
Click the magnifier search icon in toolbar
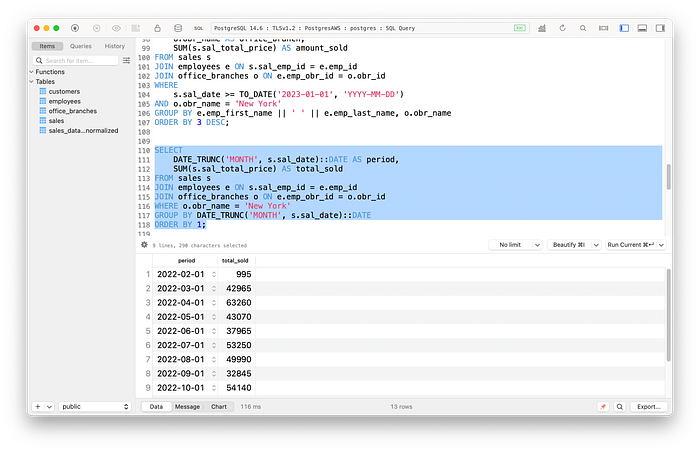[x=583, y=28]
